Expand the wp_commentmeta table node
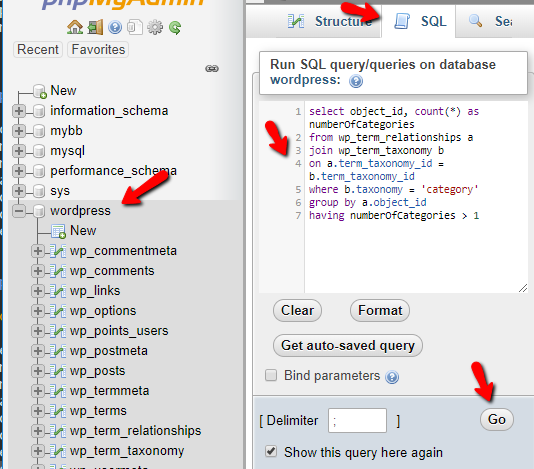The height and width of the screenshot is (469, 534). [38, 251]
